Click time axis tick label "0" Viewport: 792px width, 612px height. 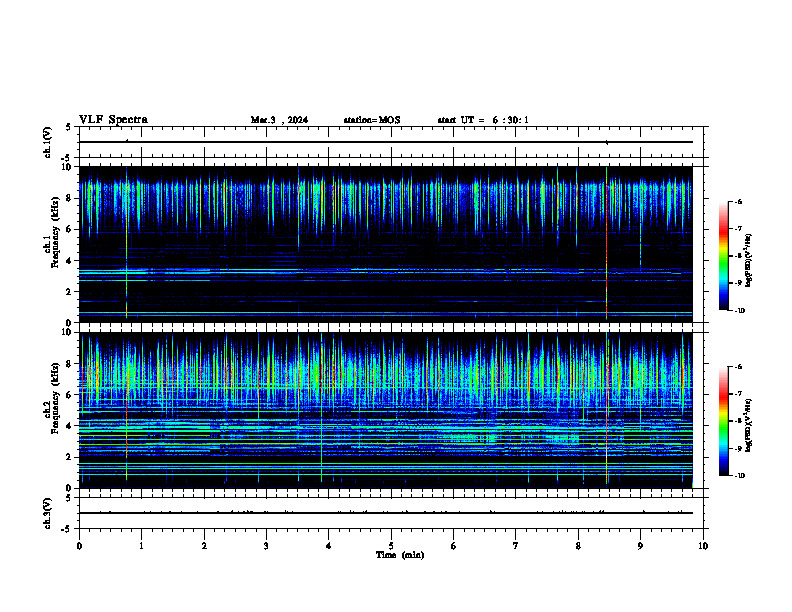point(79,546)
